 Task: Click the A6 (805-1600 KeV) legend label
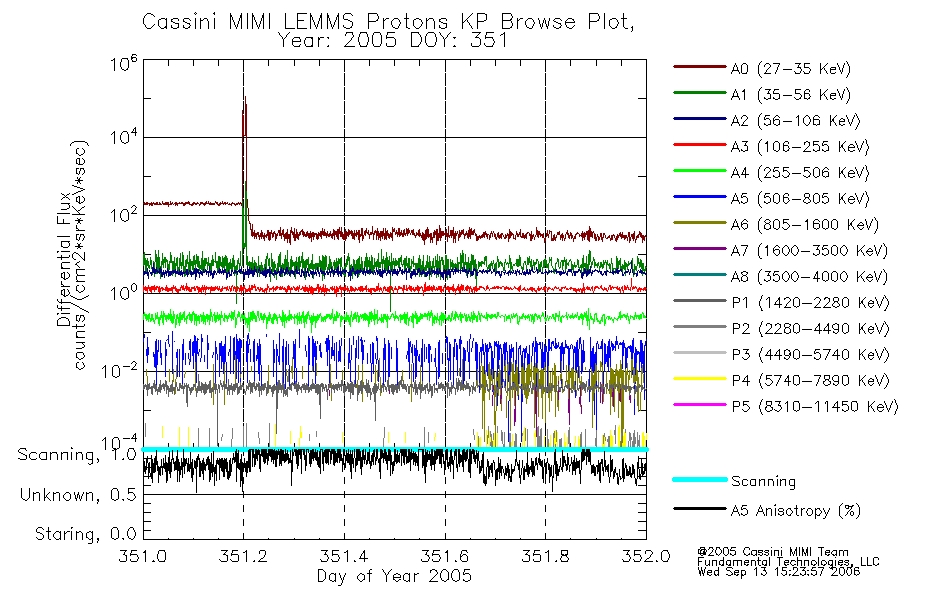805,225
